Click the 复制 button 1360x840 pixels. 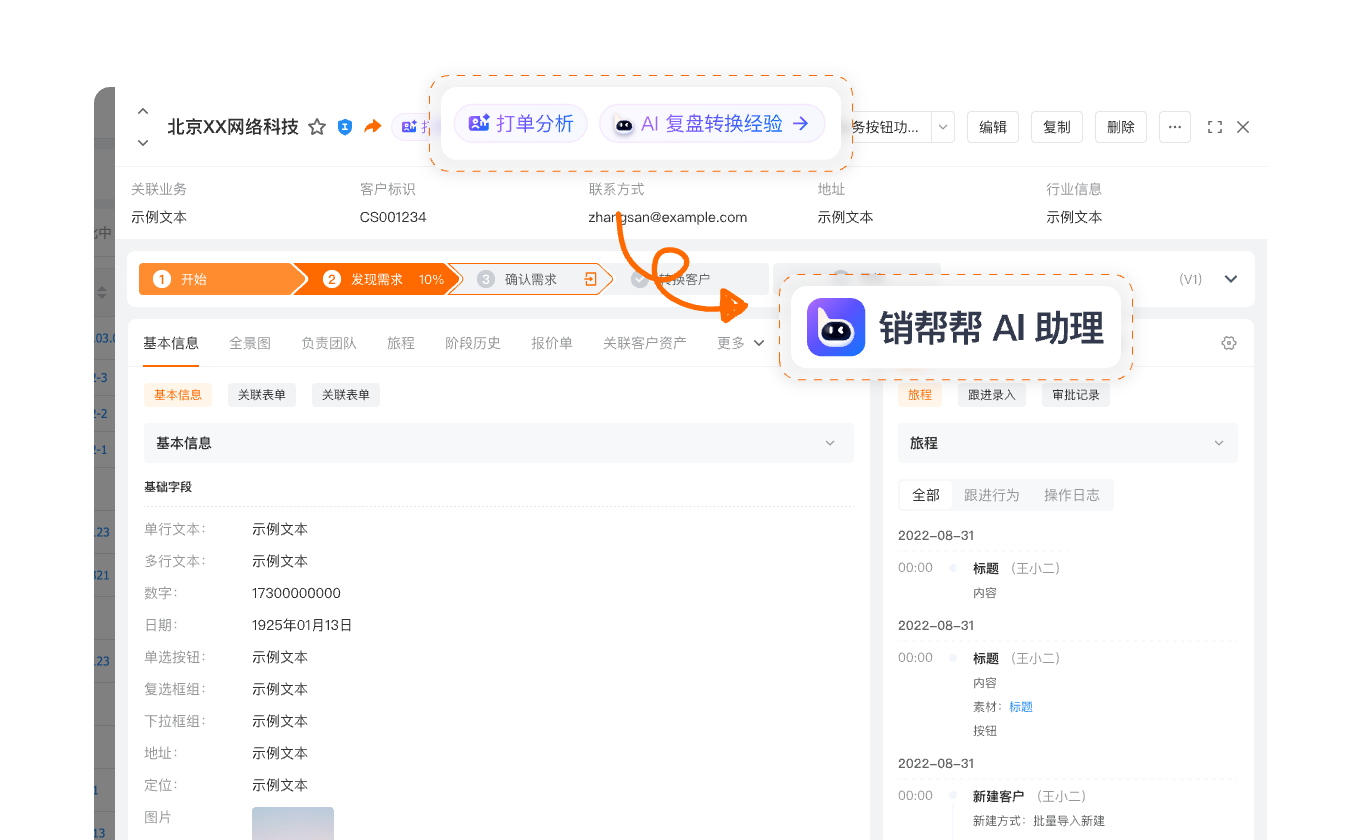click(x=1057, y=127)
